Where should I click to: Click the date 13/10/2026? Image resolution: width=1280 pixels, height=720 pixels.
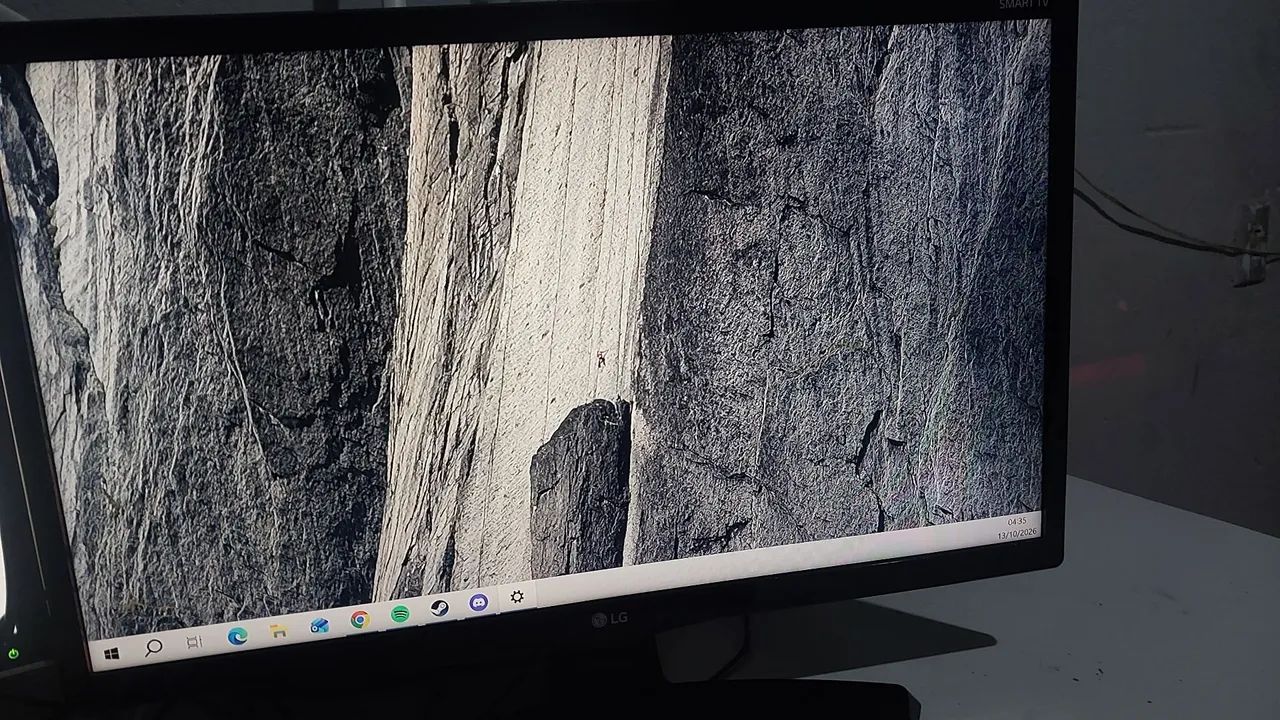pos(1016,535)
